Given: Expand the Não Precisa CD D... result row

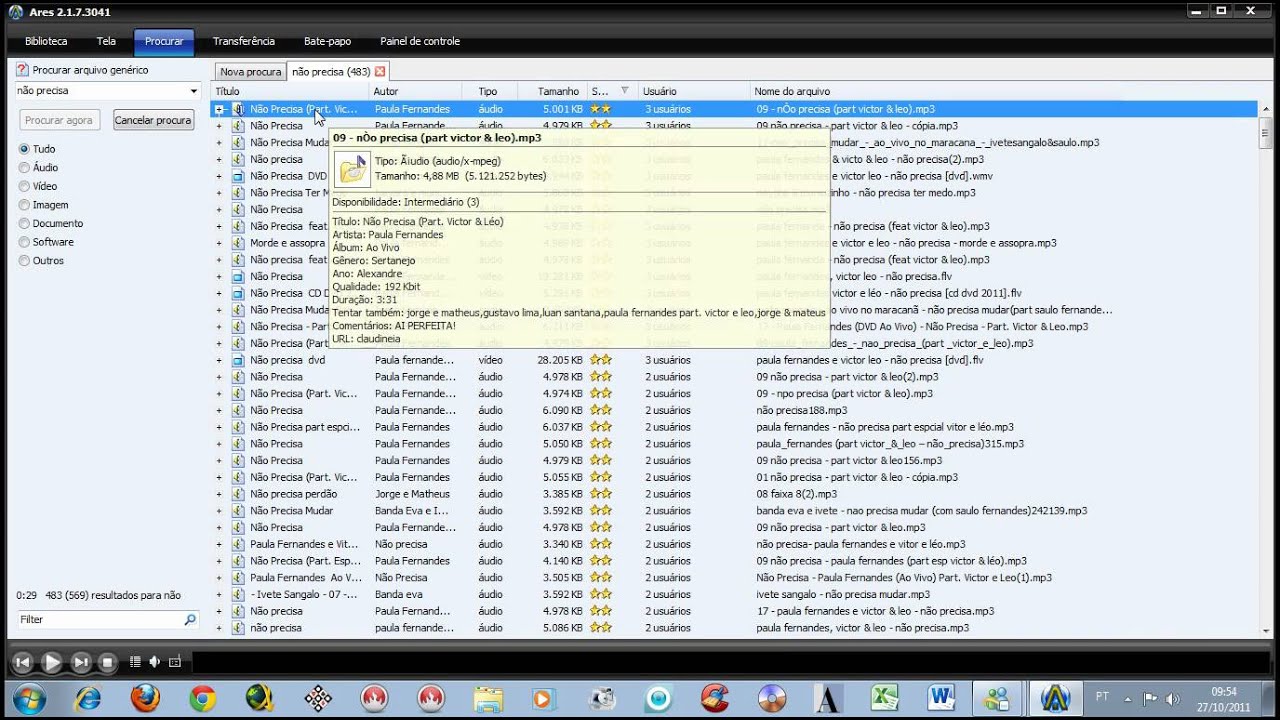Looking at the screenshot, I should [219, 293].
